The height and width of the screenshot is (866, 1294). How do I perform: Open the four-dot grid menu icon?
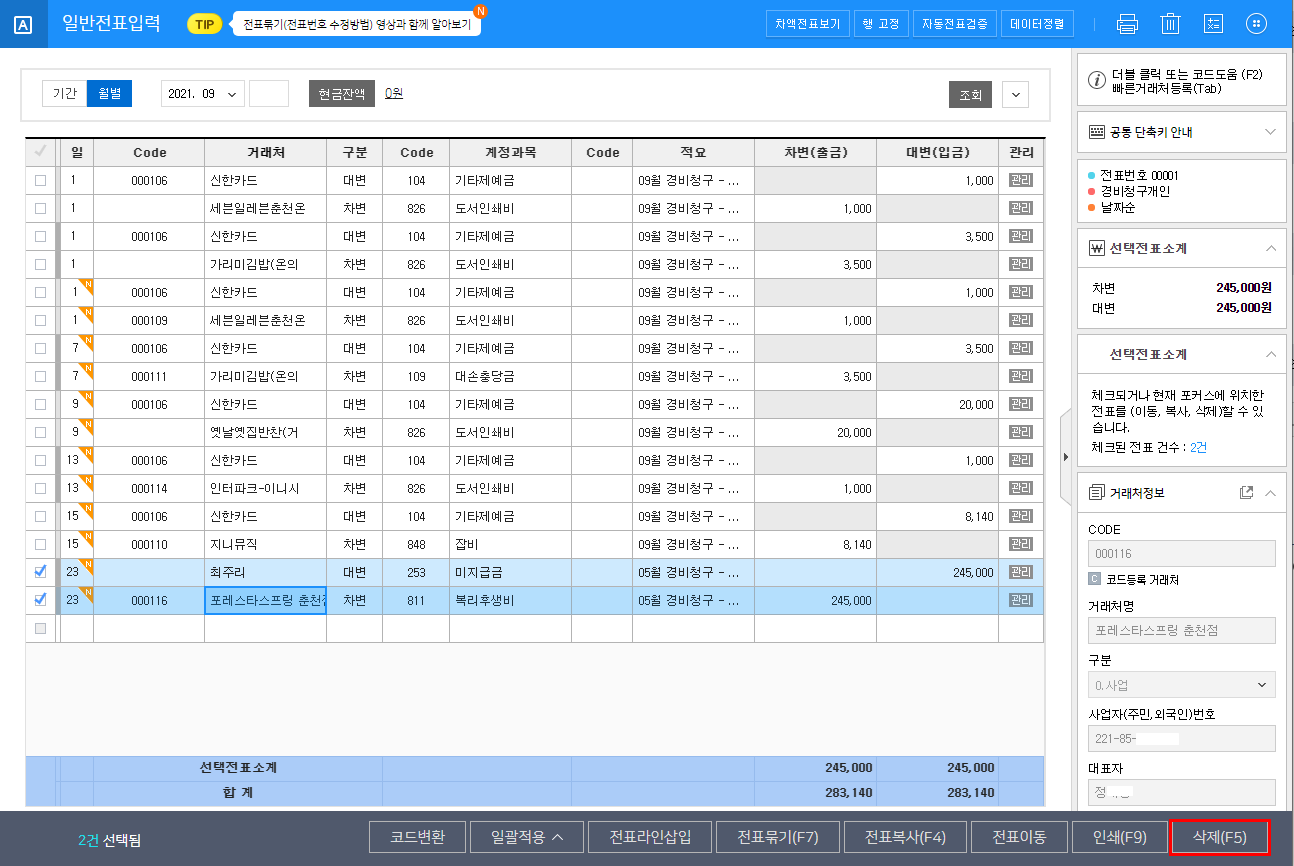tap(1257, 24)
